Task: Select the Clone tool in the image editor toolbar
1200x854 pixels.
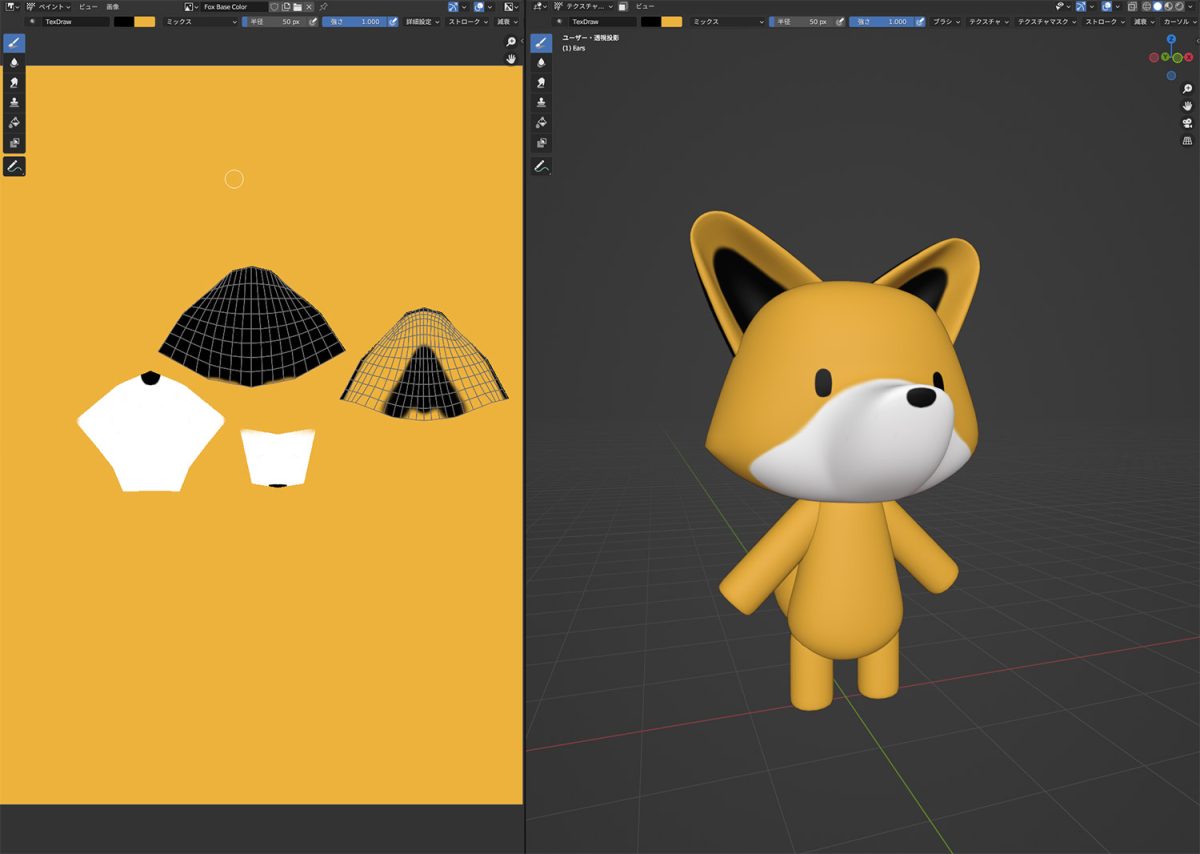Action: pyautogui.click(x=13, y=101)
